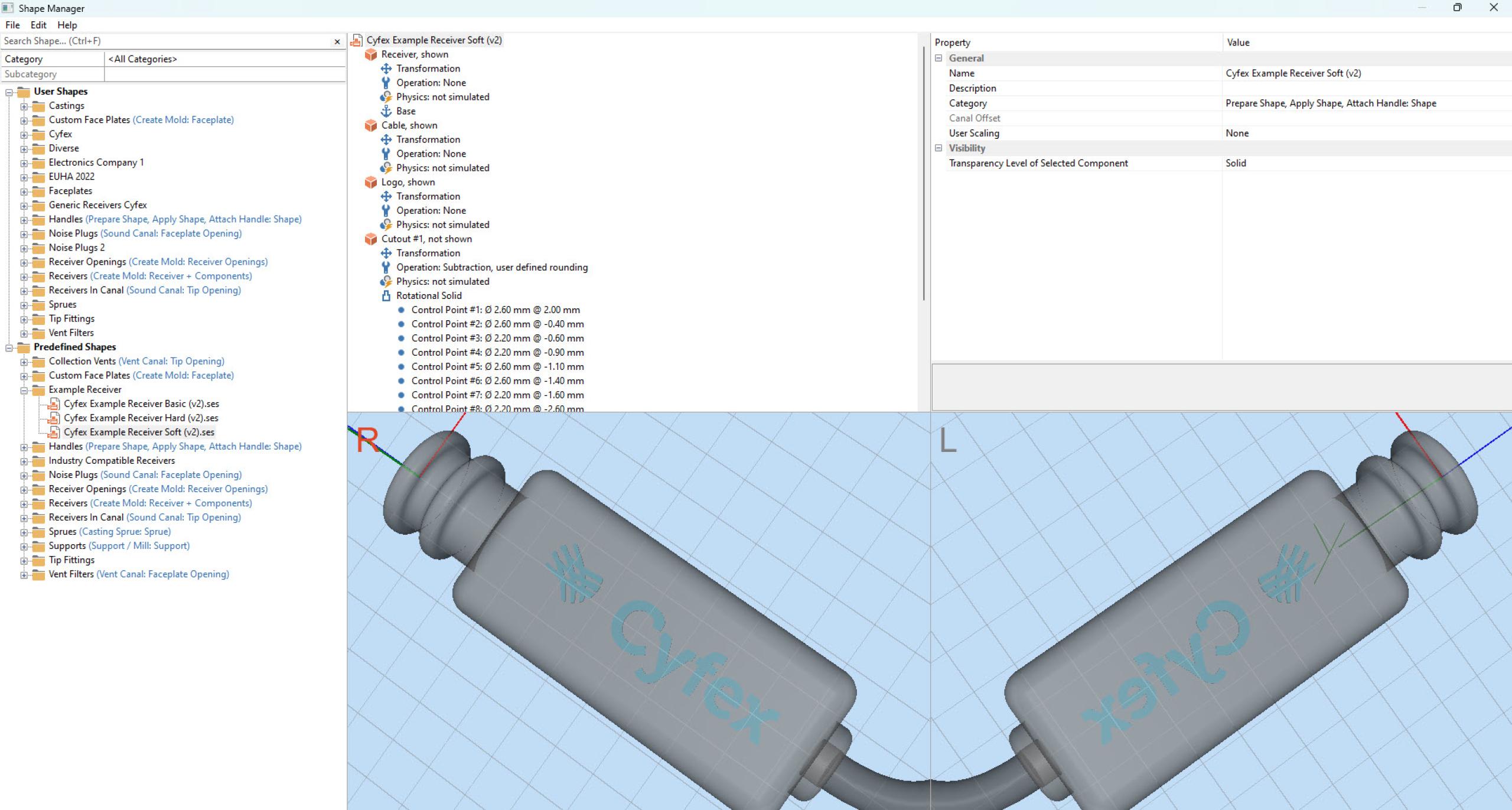
Task: Collapse the General section in properties
Action: [938, 58]
